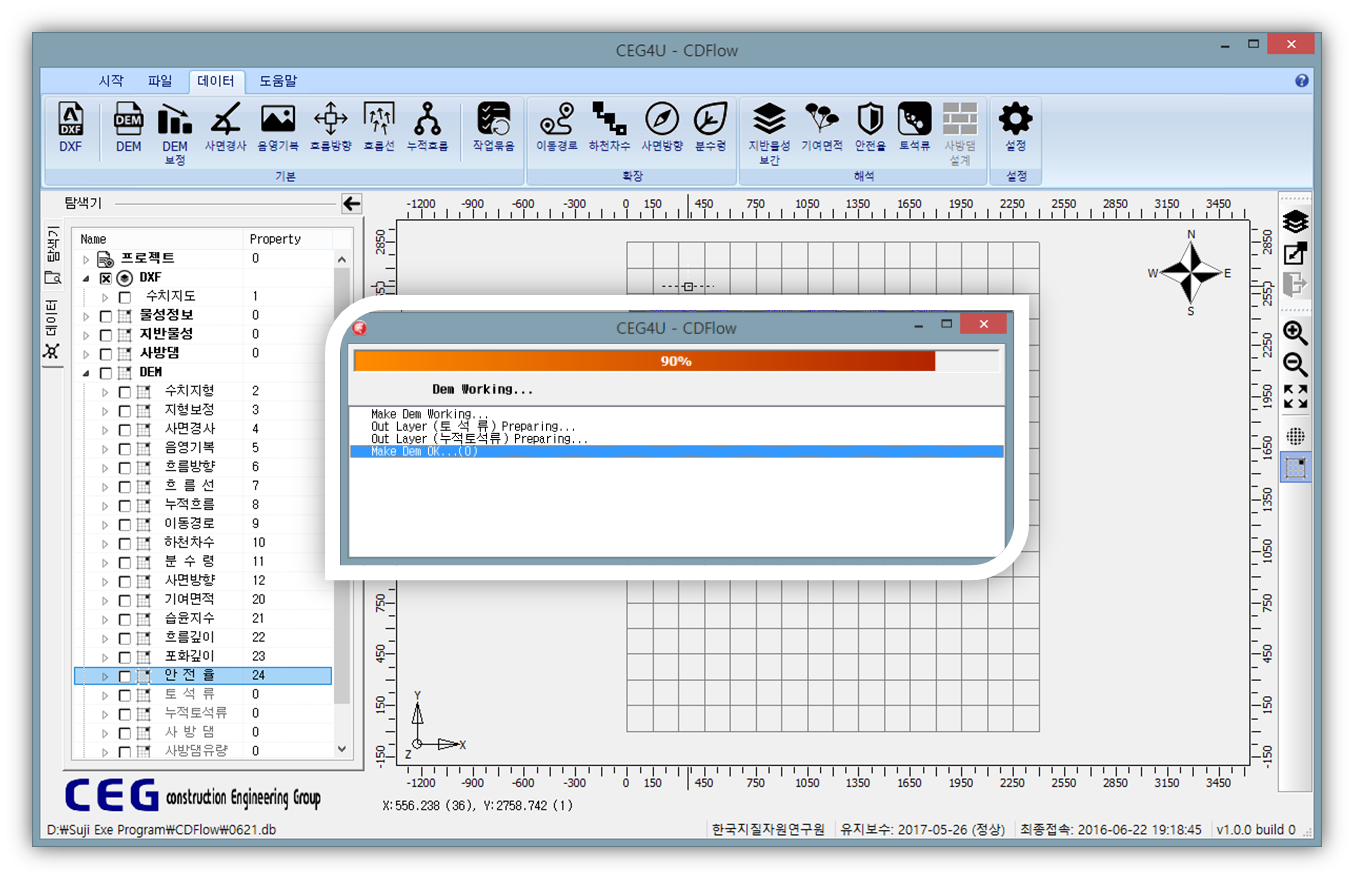Select the 안전율 safety factor shield icon

pyautogui.click(x=871, y=119)
